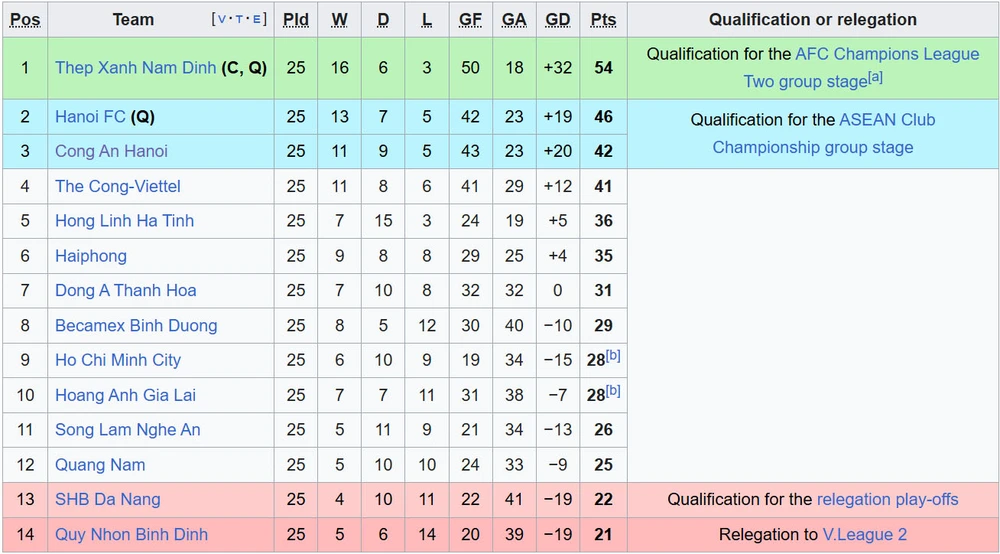
Task: Click Quy Nhon Binh Dinh link
Action: pyautogui.click(x=131, y=534)
